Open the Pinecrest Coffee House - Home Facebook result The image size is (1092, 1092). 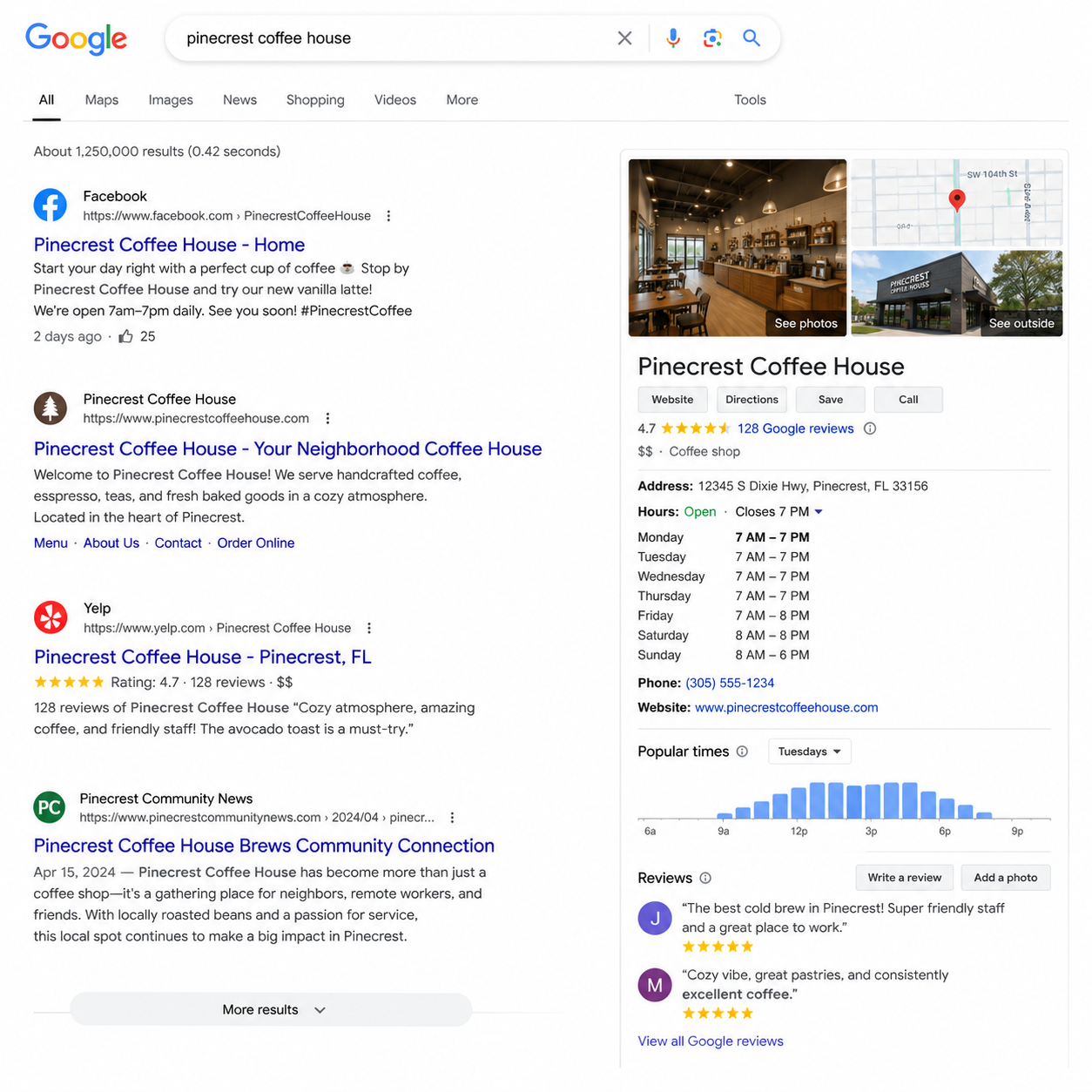pyautogui.click(x=169, y=245)
